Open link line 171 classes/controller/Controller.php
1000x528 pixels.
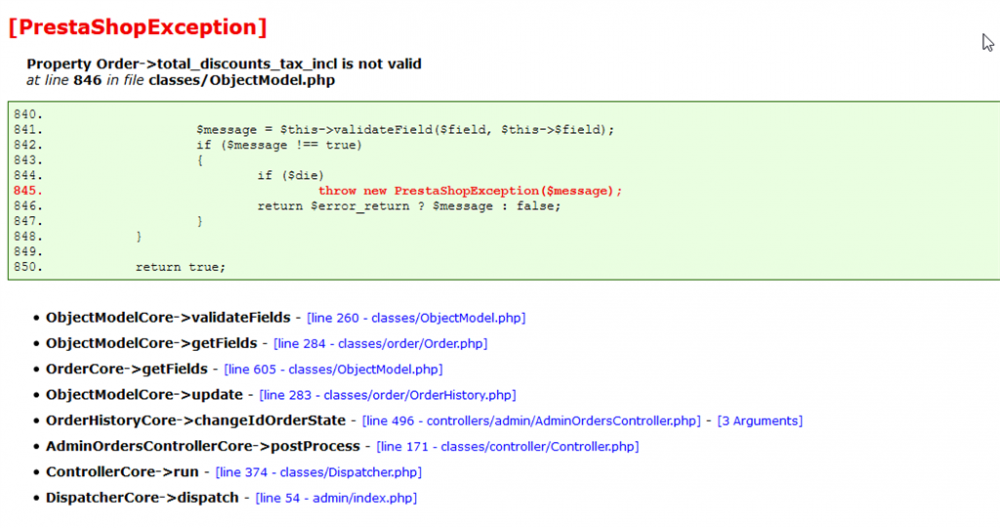(x=508, y=446)
